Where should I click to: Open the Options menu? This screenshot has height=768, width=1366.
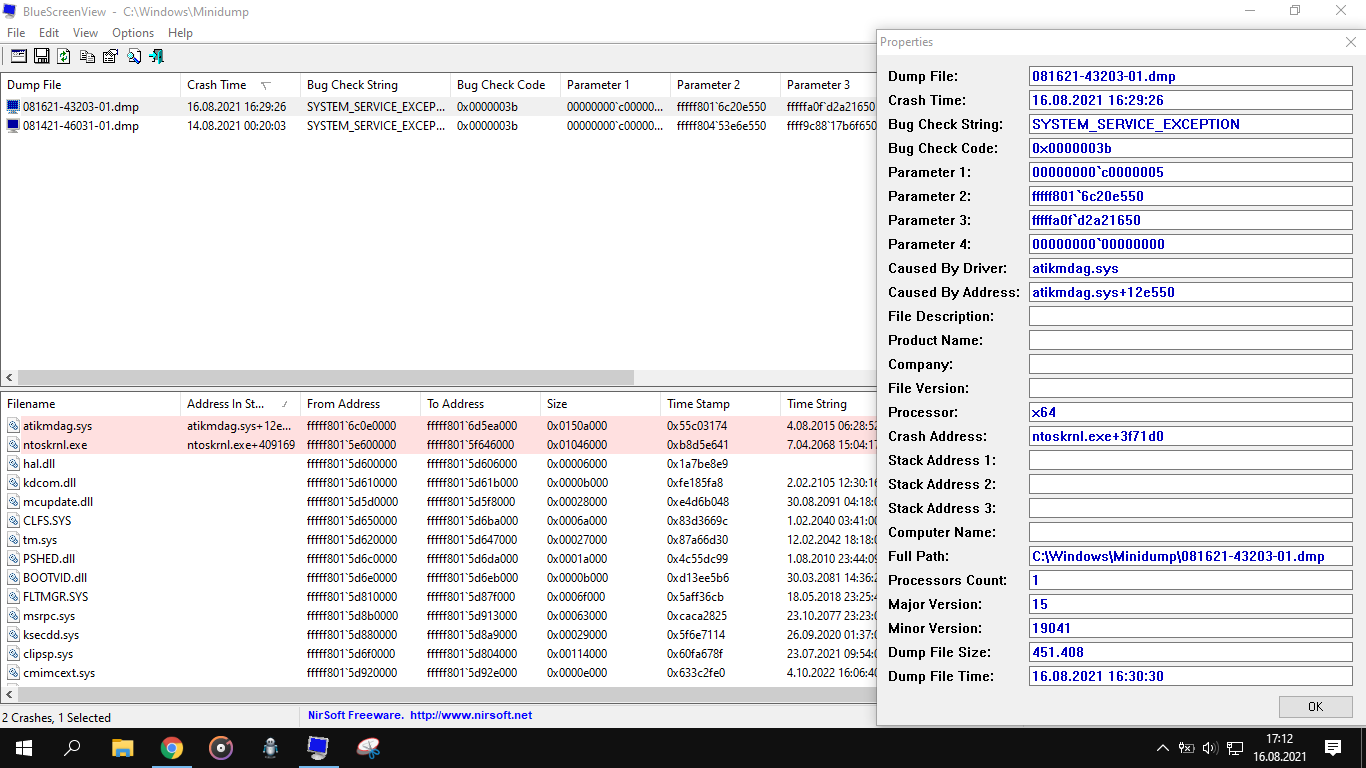[x=133, y=33]
